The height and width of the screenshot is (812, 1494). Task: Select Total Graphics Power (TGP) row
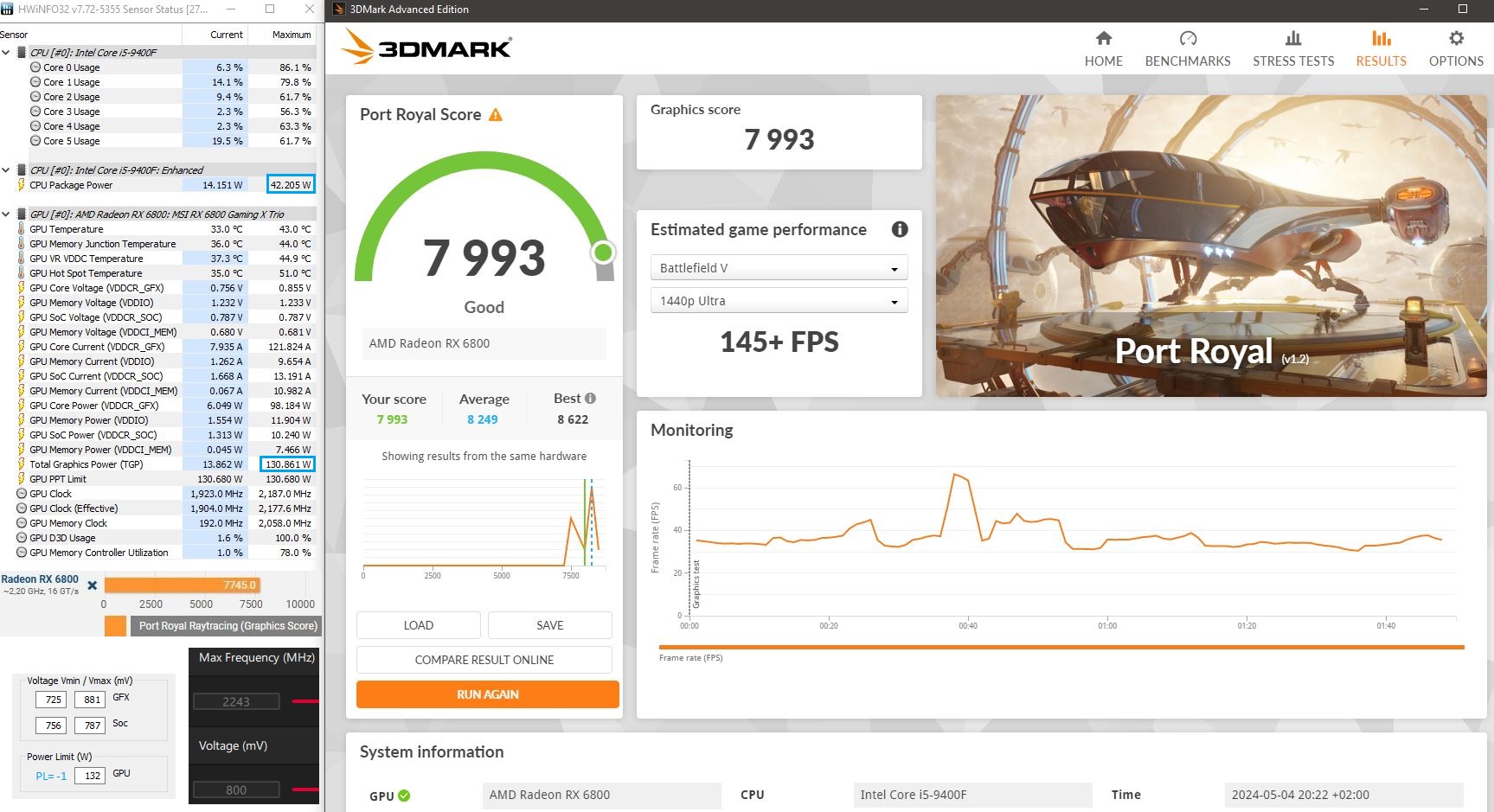click(157, 464)
